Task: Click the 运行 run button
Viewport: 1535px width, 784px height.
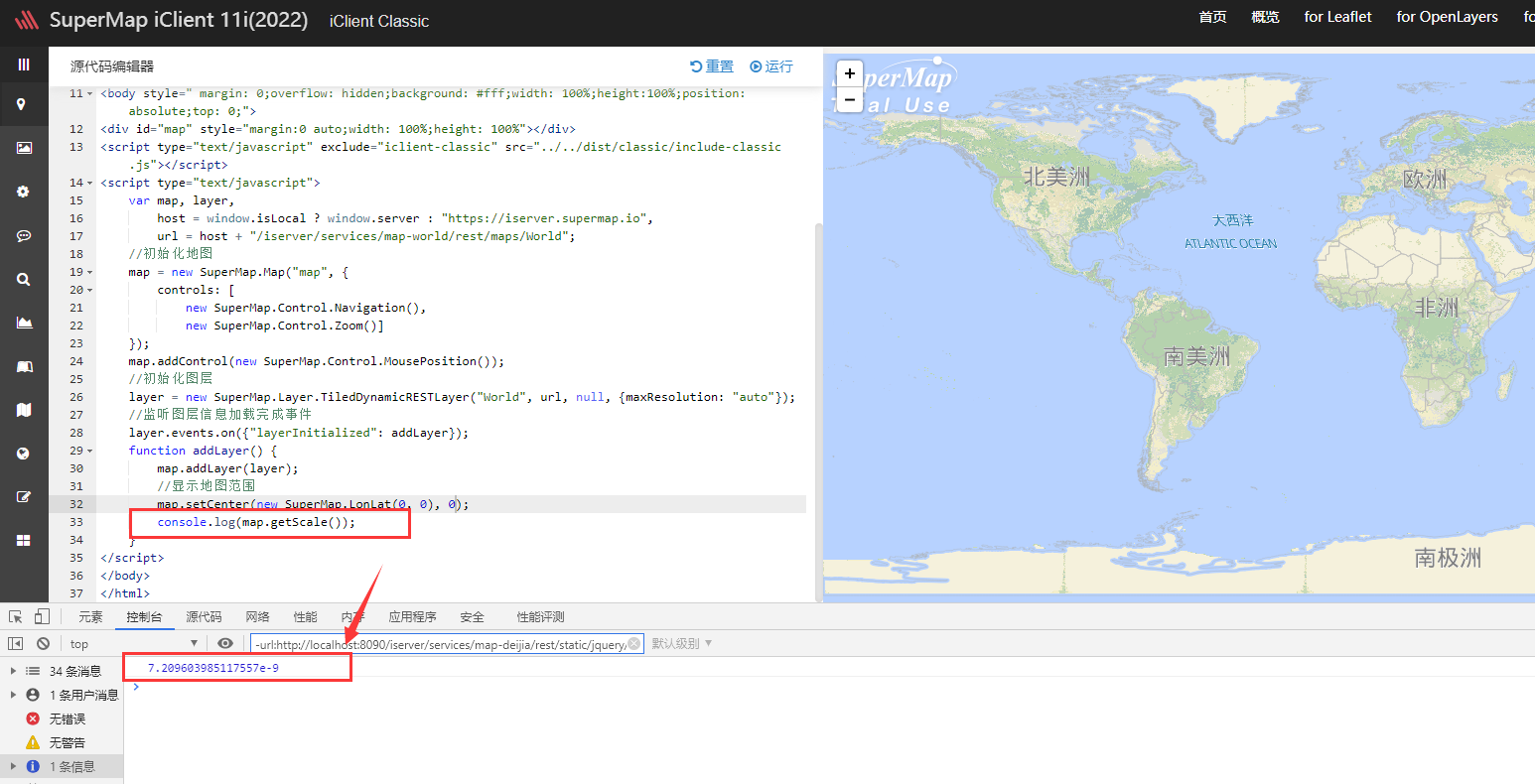Action: (771, 66)
